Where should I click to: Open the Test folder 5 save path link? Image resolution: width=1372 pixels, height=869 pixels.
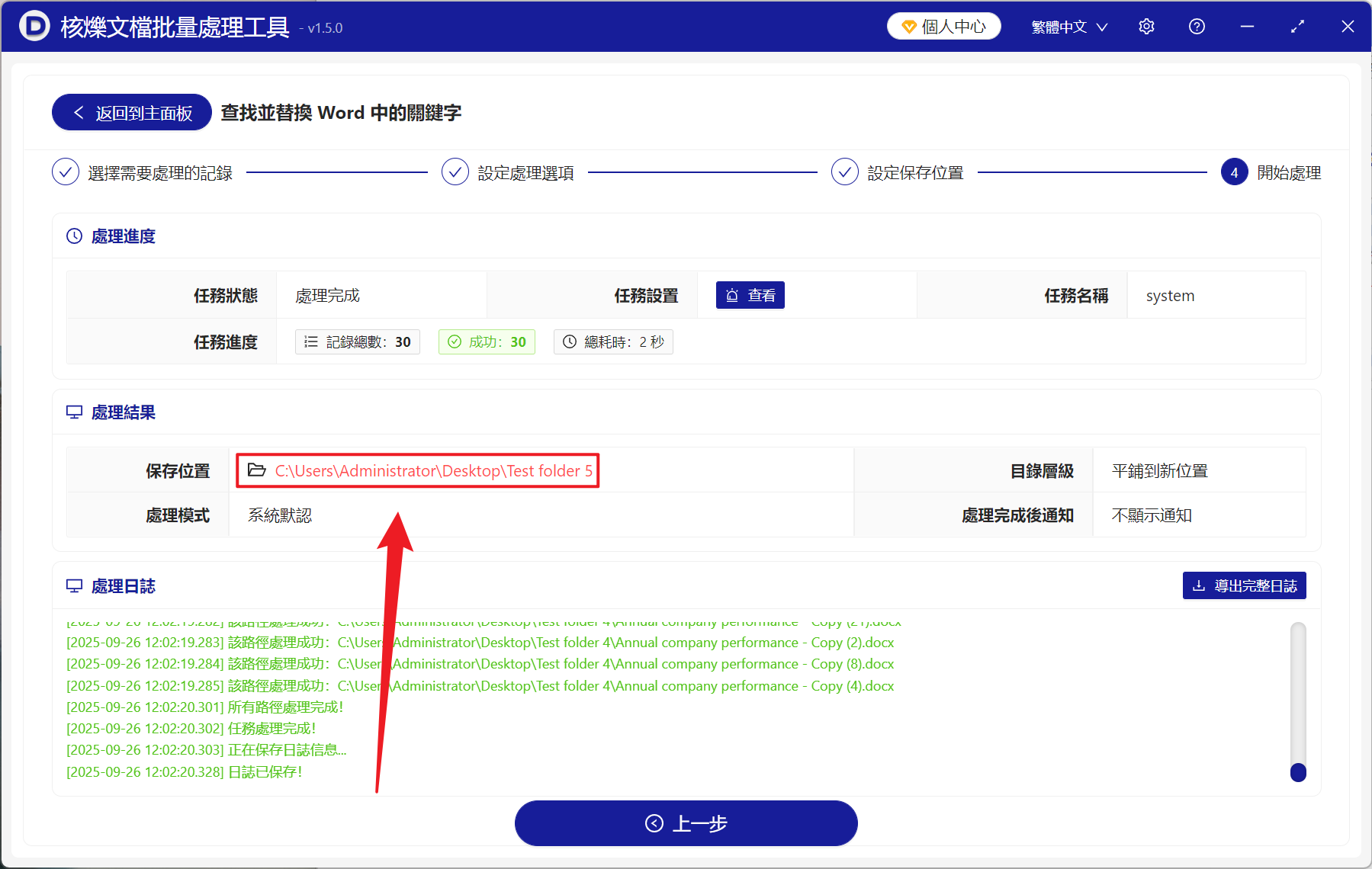point(433,470)
